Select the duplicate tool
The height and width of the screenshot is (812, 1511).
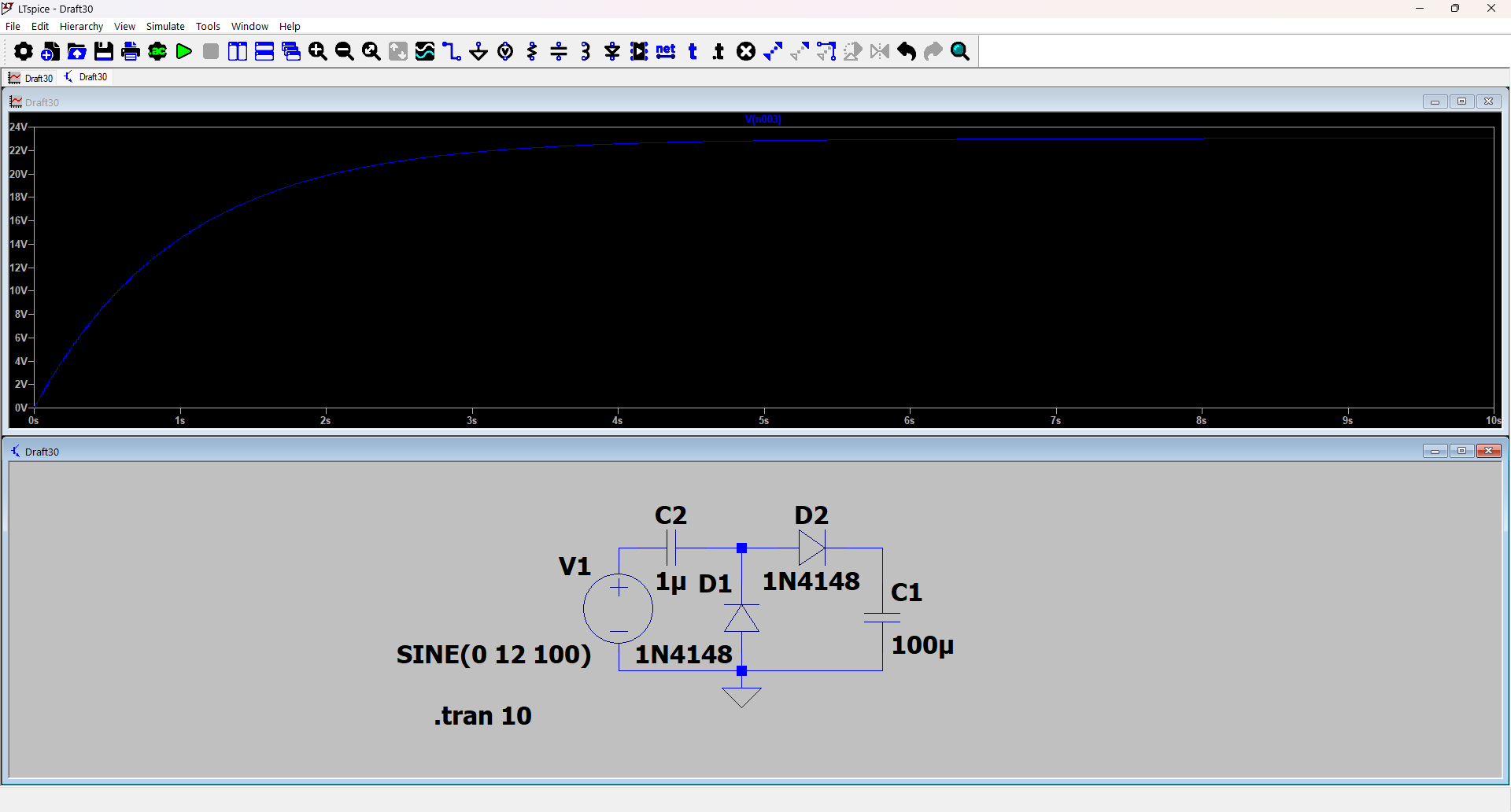coord(773,52)
